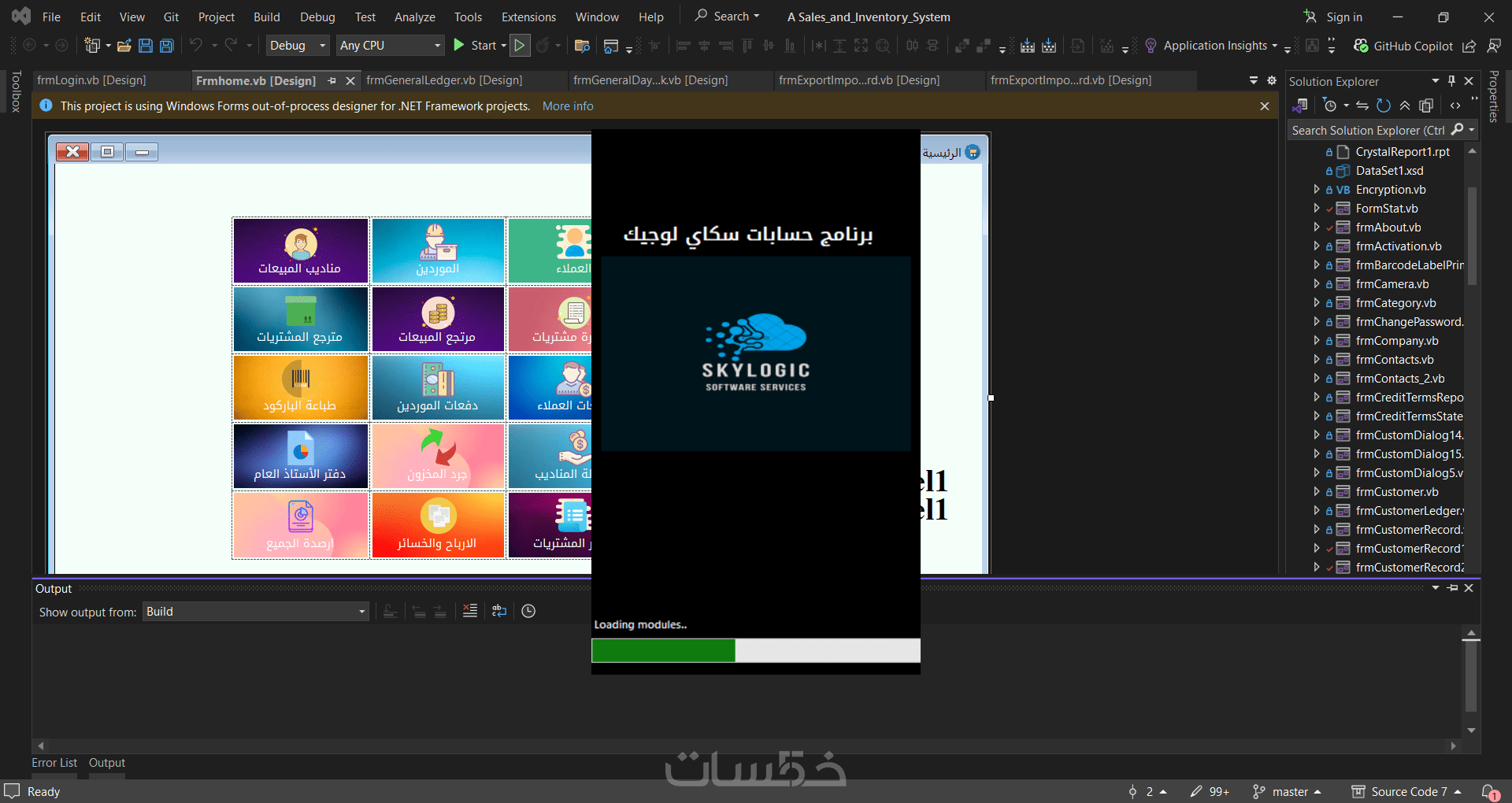Screen dimensions: 1512x803
Task: Click the Search box in title bar
Action: tap(727, 17)
